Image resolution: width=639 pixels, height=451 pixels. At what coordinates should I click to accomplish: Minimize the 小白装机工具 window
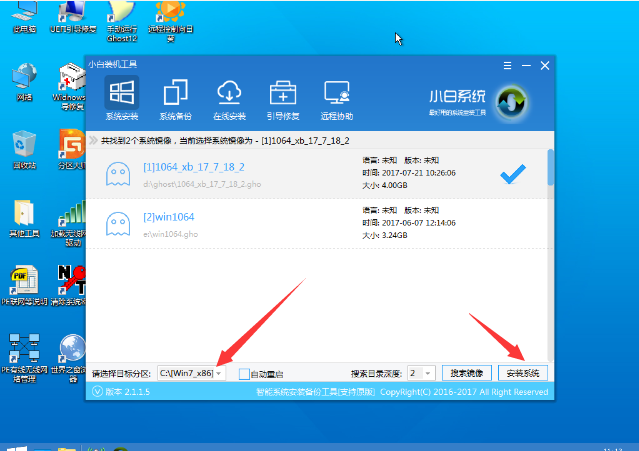pos(526,66)
